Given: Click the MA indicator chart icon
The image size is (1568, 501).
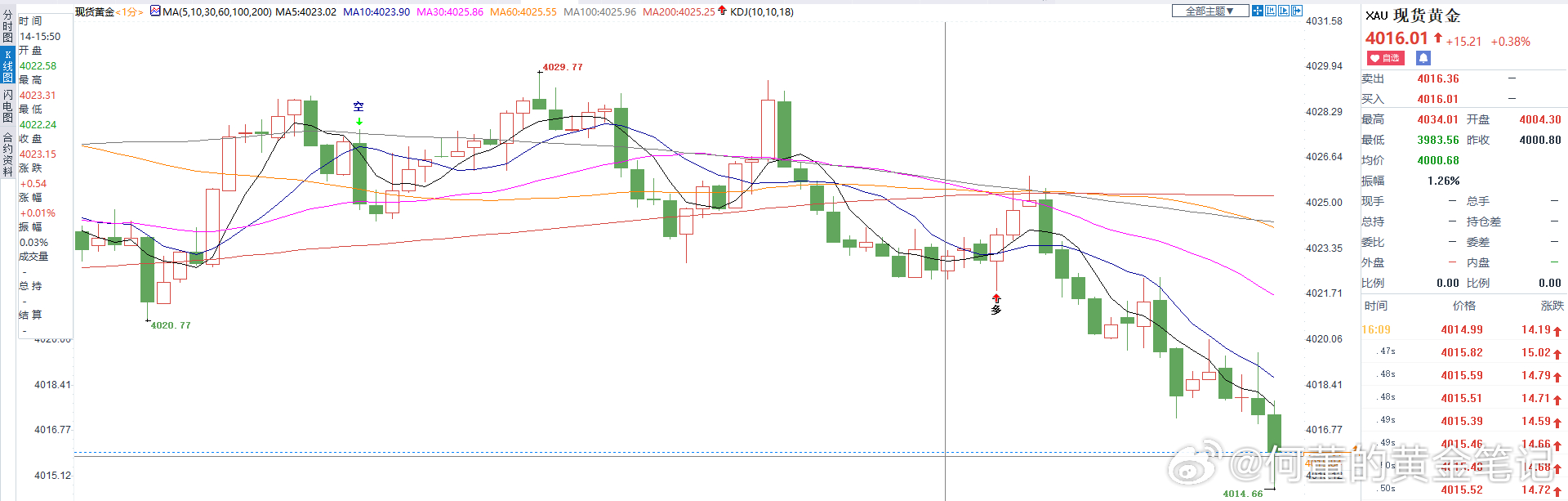Looking at the screenshot, I should (x=155, y=11).
